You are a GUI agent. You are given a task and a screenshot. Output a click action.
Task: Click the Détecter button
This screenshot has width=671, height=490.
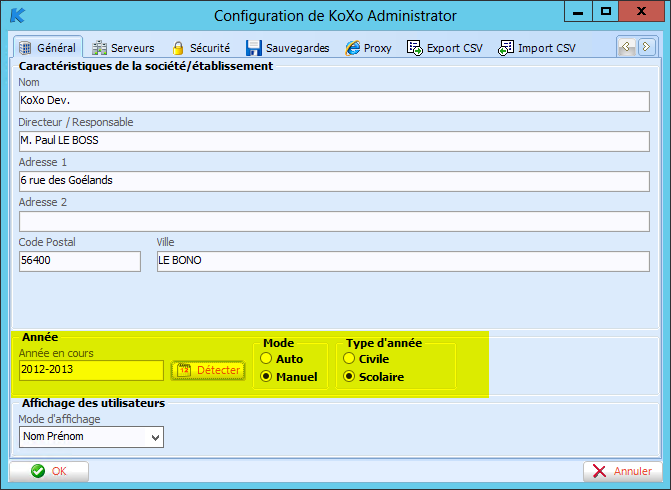click(208, 370)
